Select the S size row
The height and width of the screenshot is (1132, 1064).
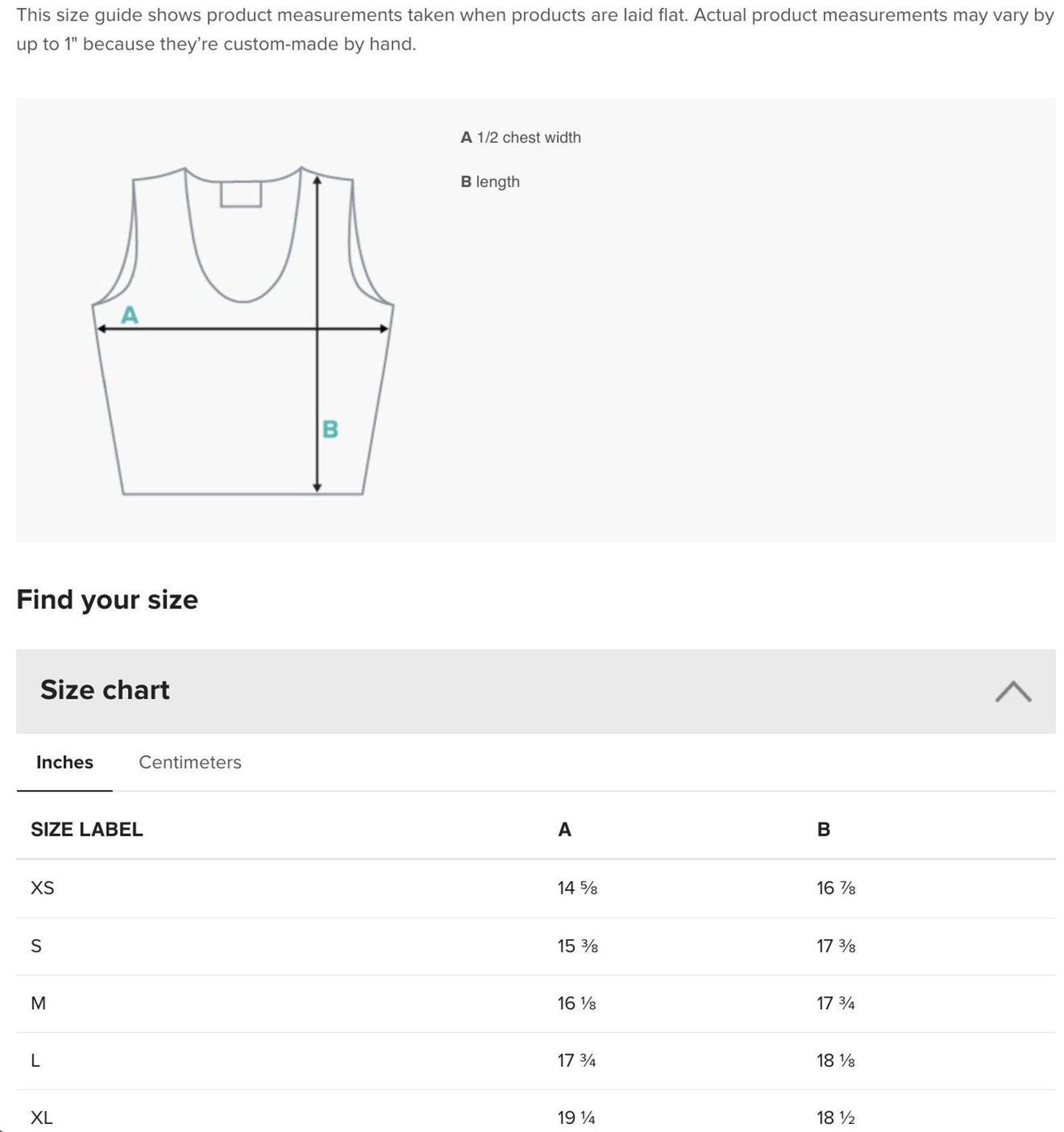click(x=35, y=946)
